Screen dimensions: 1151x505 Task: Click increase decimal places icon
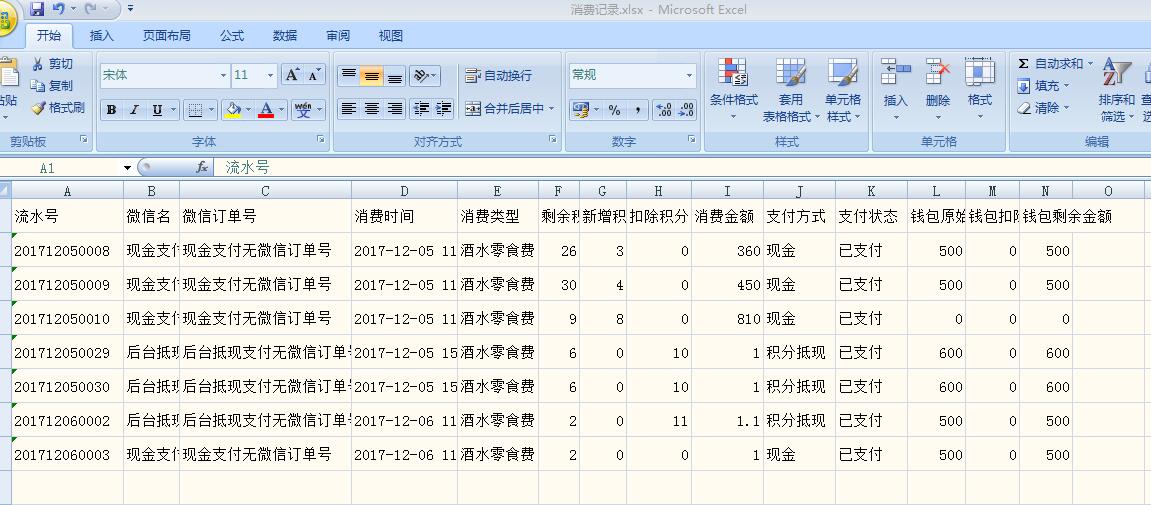coord(664,110)
